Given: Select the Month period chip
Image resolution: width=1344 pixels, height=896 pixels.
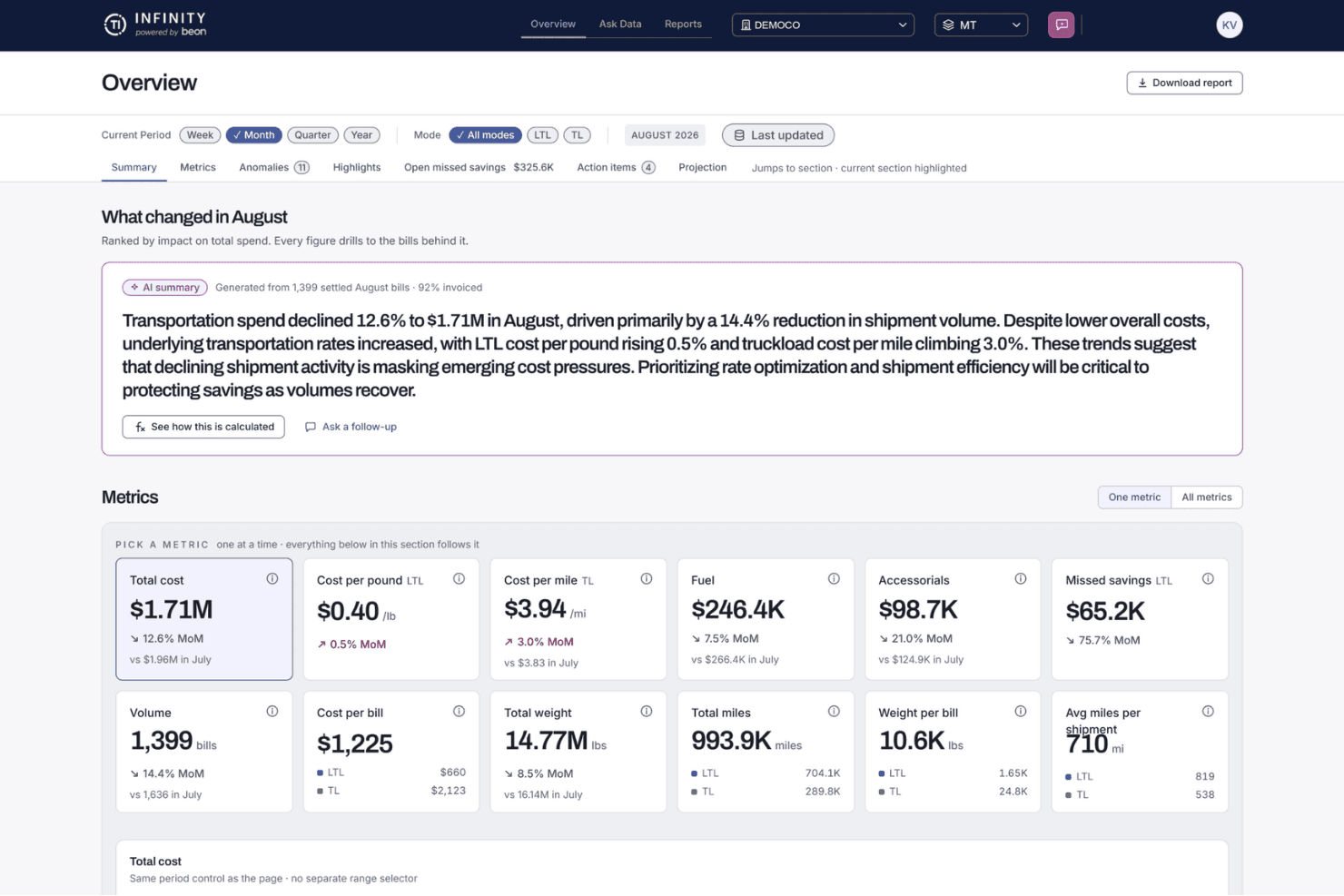Looking at the screenshot, I should coord(254,135).
